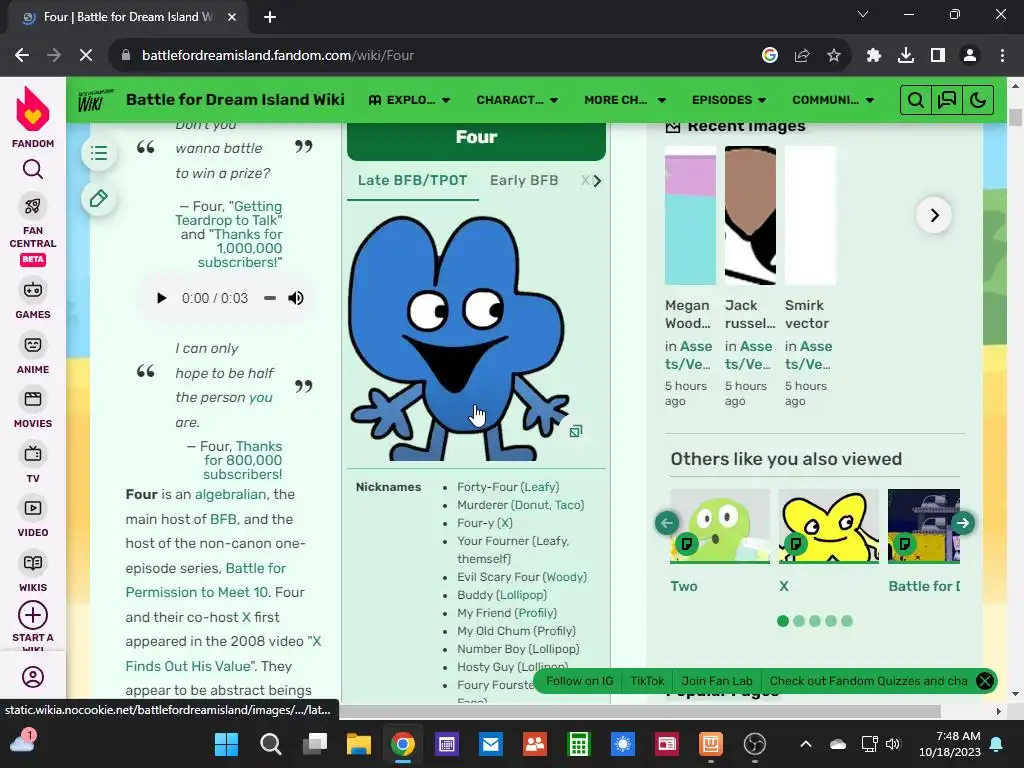
Task: Click the Google icon in address bar
Action: [x=770, y=55]
